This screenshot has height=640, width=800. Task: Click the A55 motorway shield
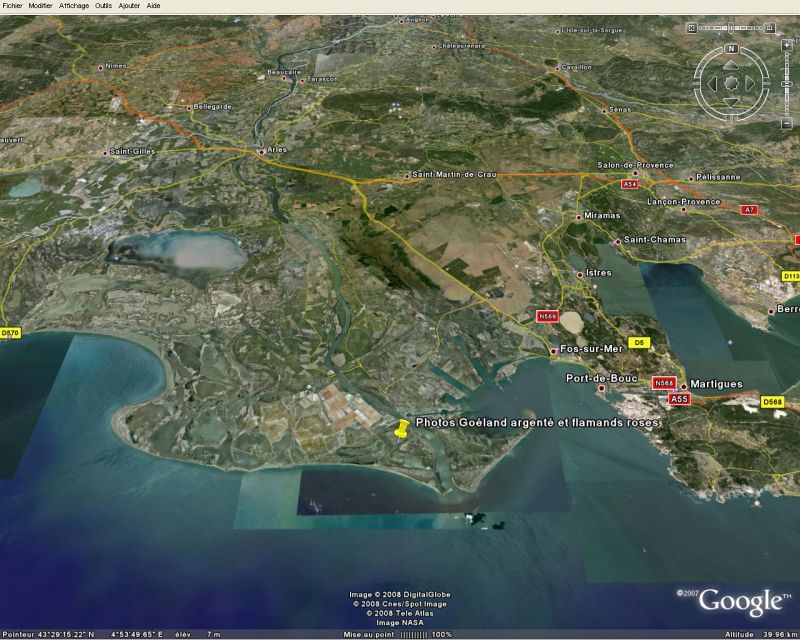(x=679, y=399)
